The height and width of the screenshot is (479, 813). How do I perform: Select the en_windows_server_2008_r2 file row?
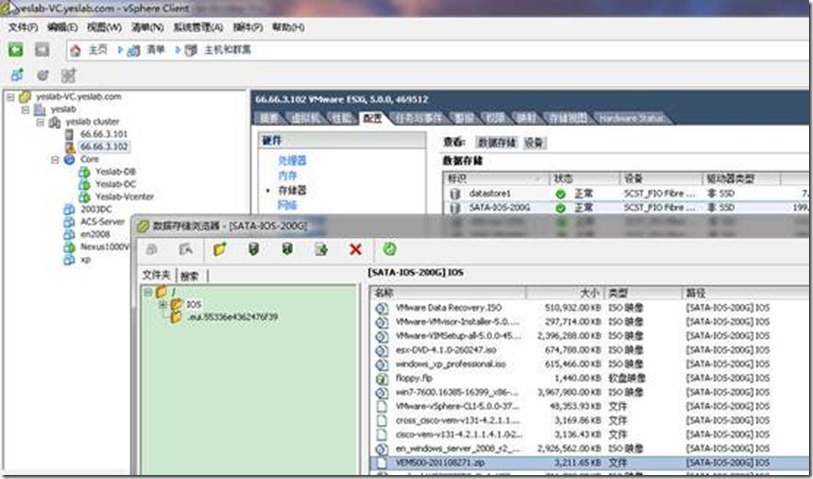[590, 448]
